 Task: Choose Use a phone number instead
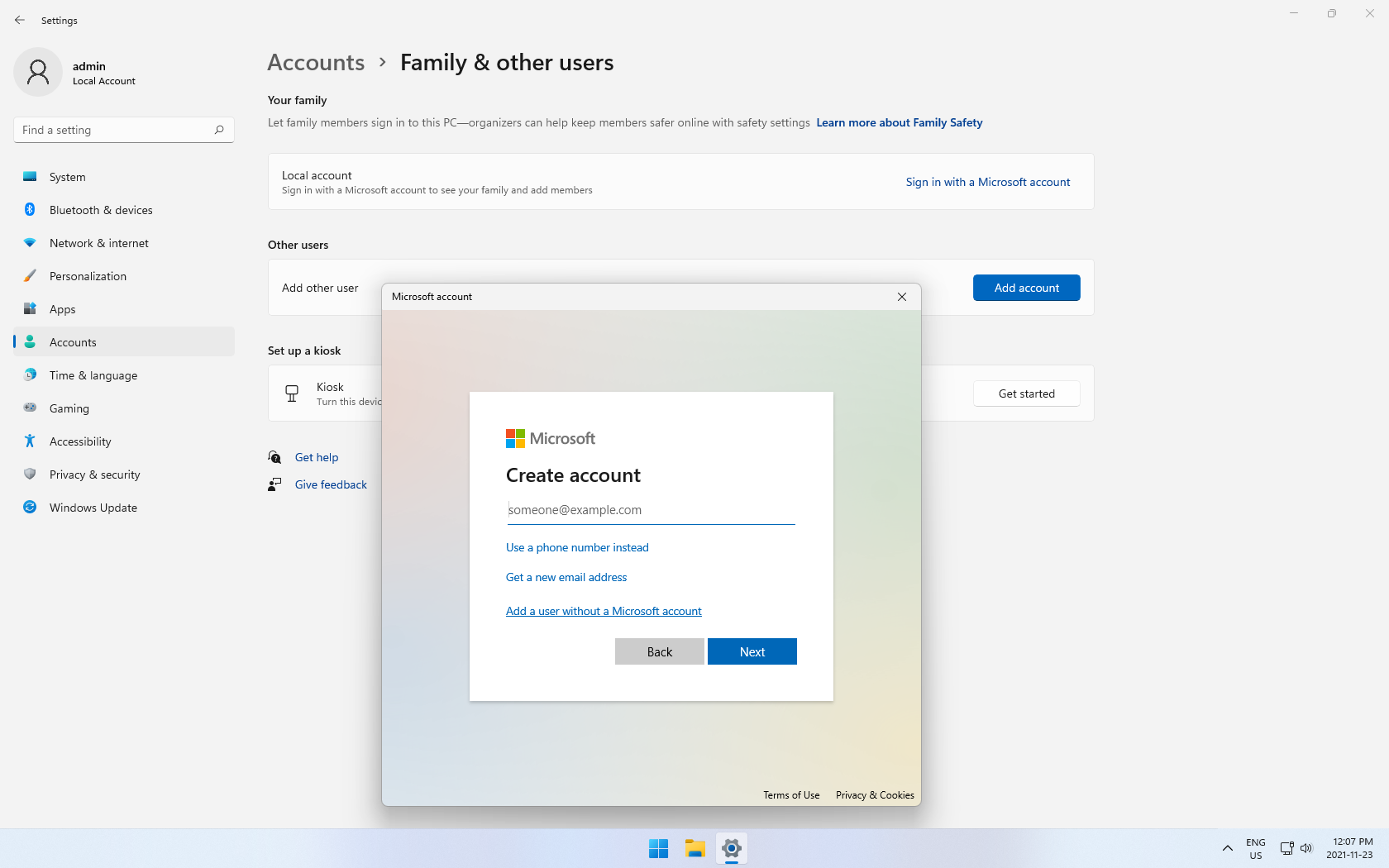pyautogui.click(x=577, y=547)
